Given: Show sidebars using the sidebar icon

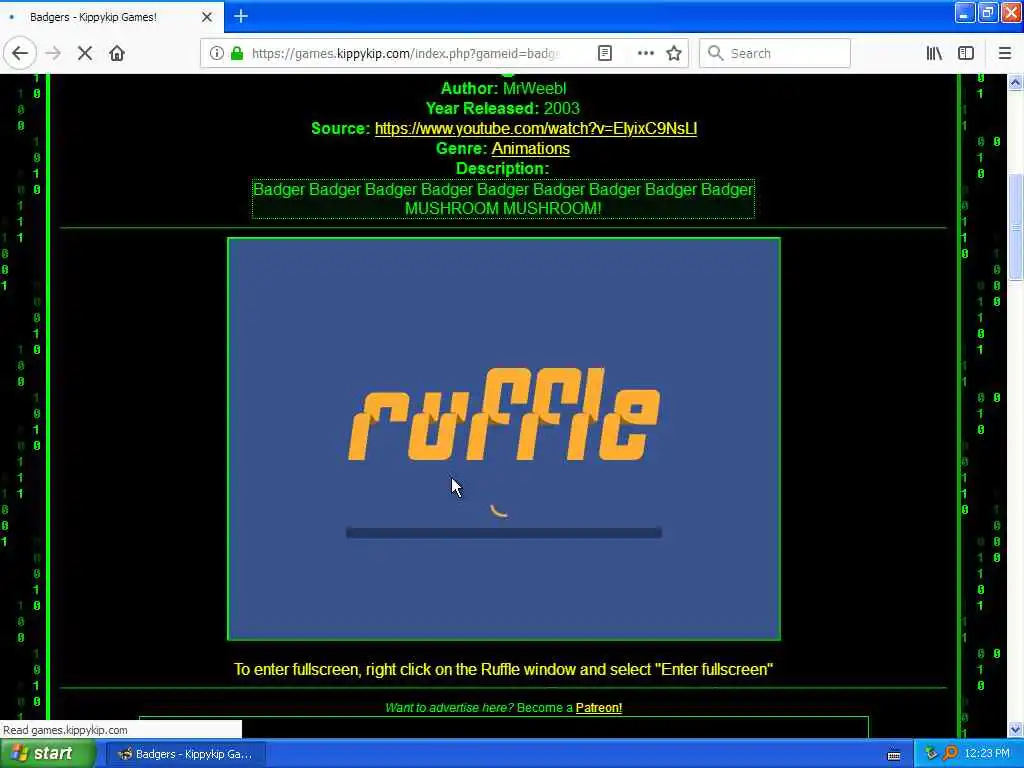Looking at the screenshot, I should coord(966,53).
